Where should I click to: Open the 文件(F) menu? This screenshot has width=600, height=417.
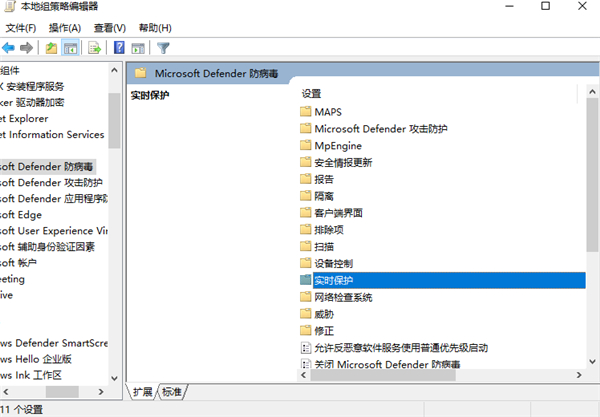click(21, 27)
